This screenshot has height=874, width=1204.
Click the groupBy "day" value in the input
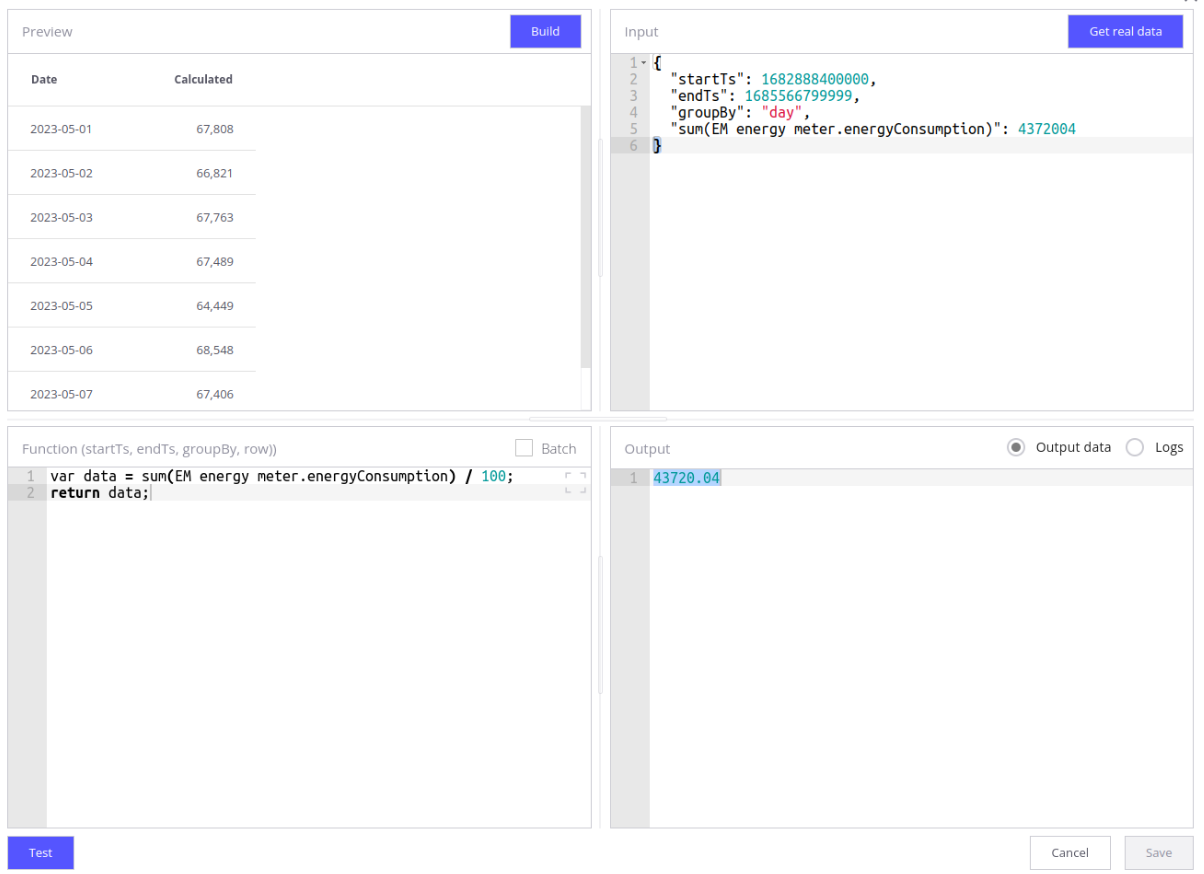(x=780, y=113)
